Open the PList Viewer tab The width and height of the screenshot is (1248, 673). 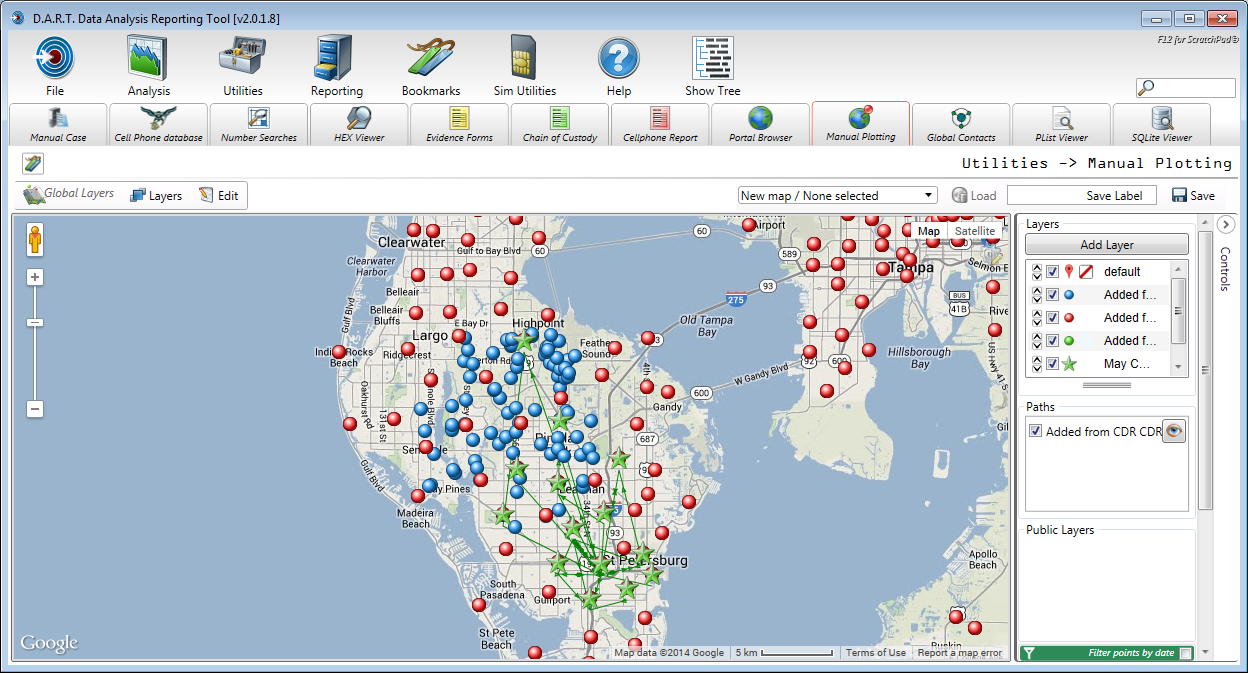(x=1061, y=125)
